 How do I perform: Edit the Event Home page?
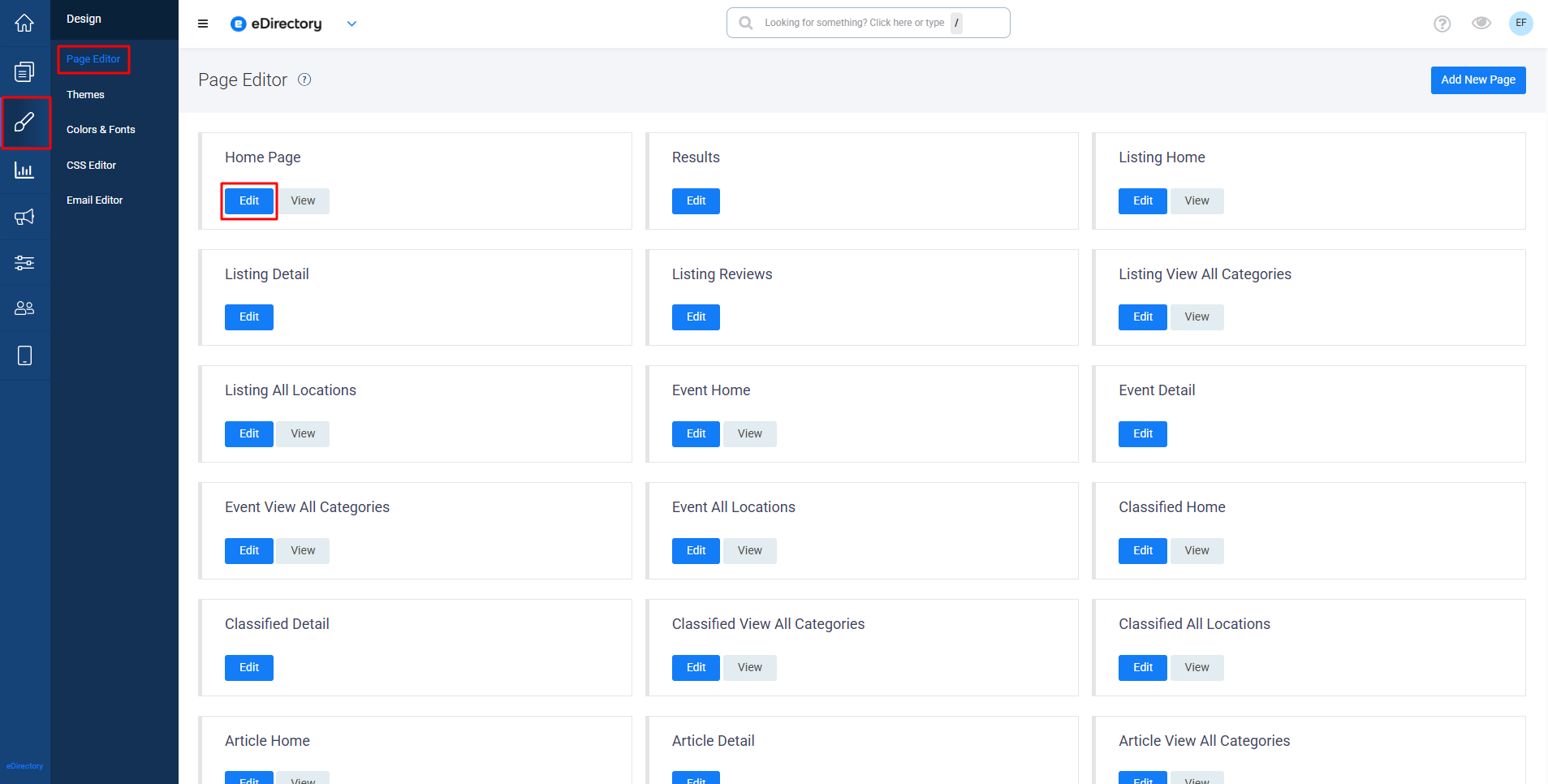[x=696, y=434]
